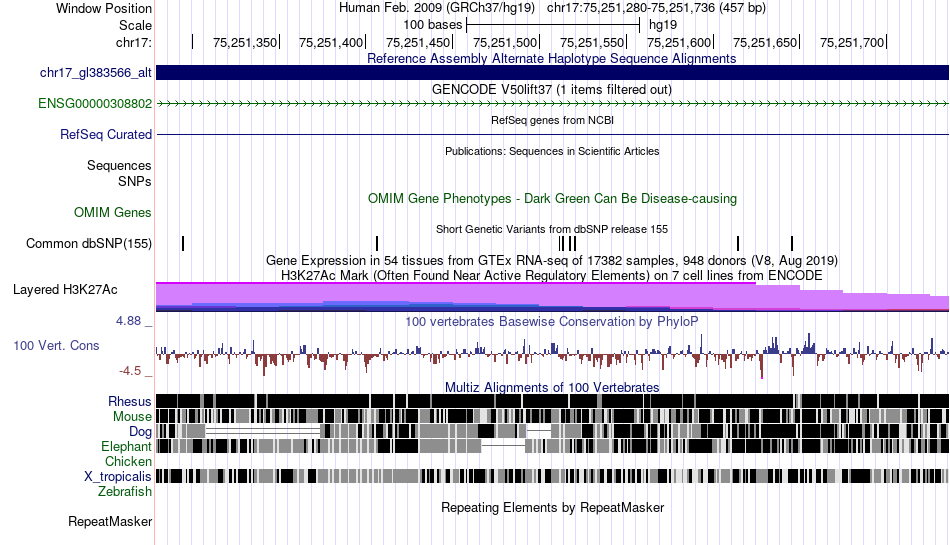
Task: Open GTEx Gene Expression track title
Action: [x=552, y=260]
